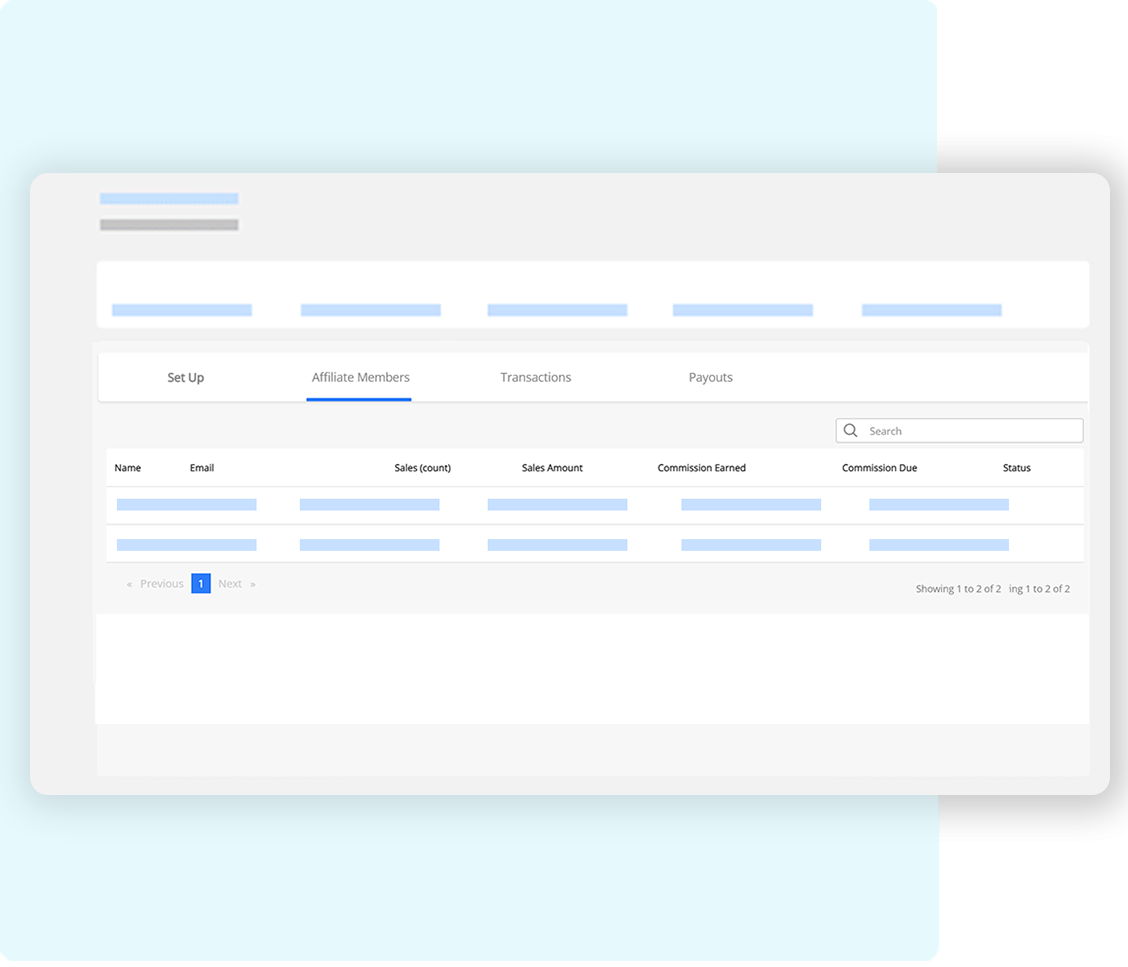Click the right double-arrow pagination icon
1128x967 pixels.
(253, 584)
